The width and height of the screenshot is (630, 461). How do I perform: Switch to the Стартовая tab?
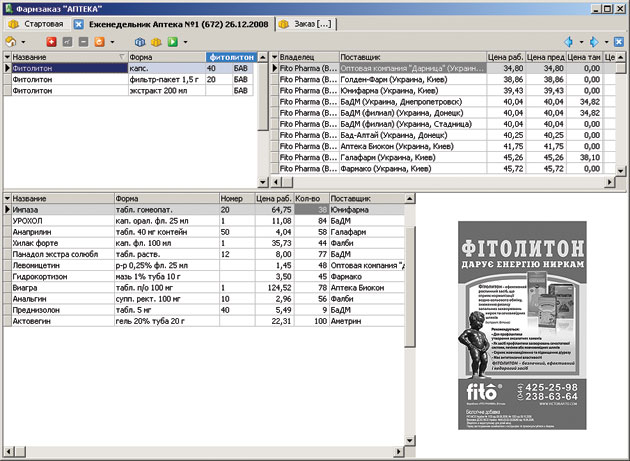pyautogui.click(x=36, y=24)
